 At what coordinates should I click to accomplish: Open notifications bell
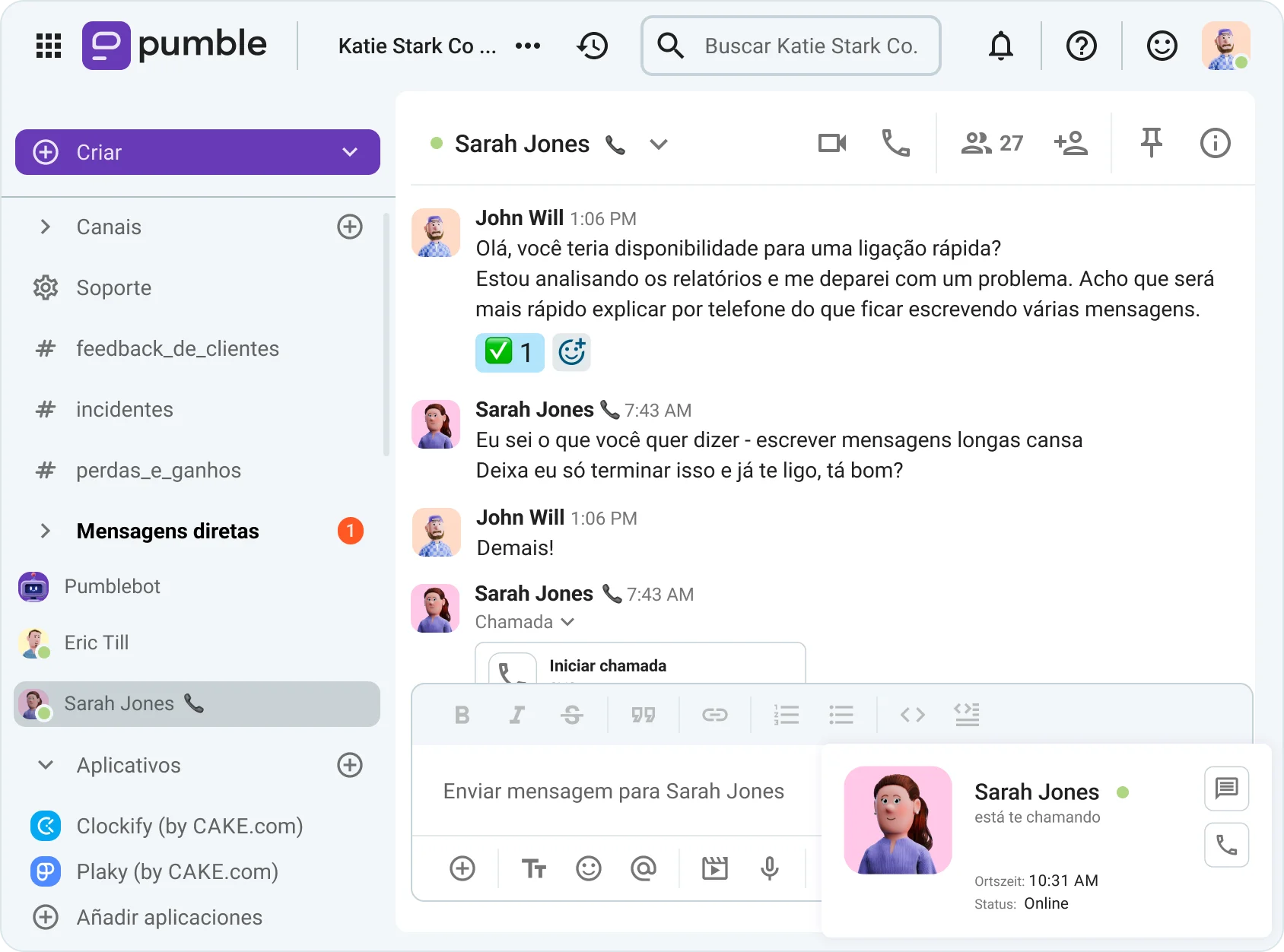click(x=1001, y=46)
